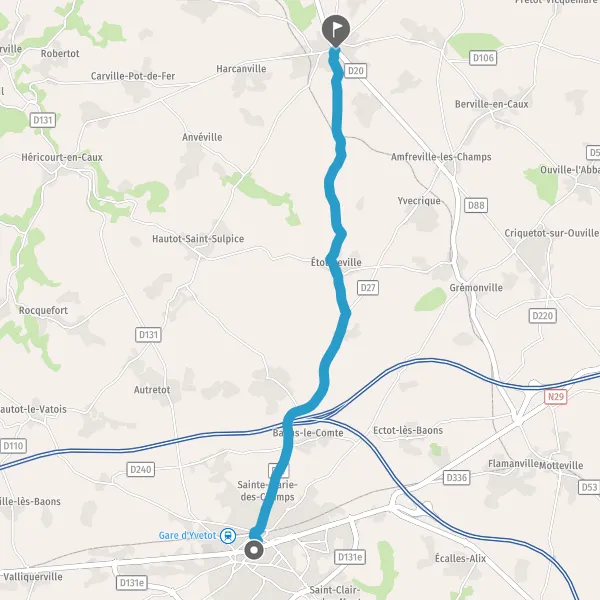
Task: Click the D240 road shield
Action: click(x=141, y=470)
